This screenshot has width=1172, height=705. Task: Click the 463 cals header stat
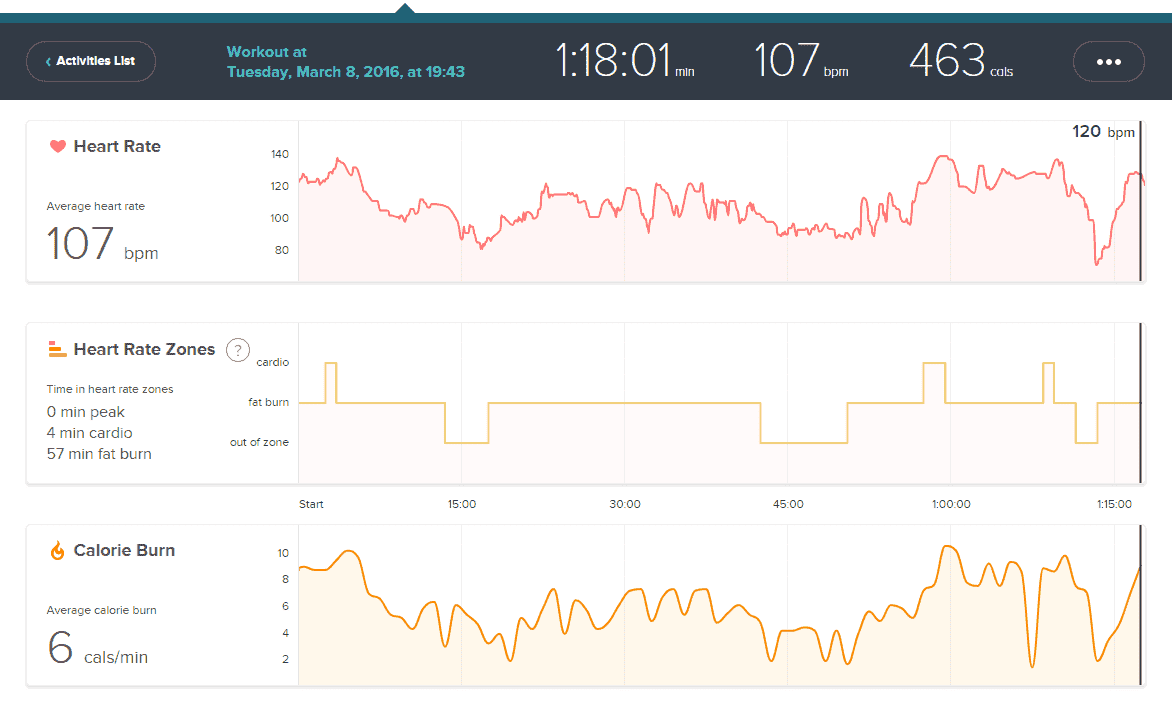point(959,61)
